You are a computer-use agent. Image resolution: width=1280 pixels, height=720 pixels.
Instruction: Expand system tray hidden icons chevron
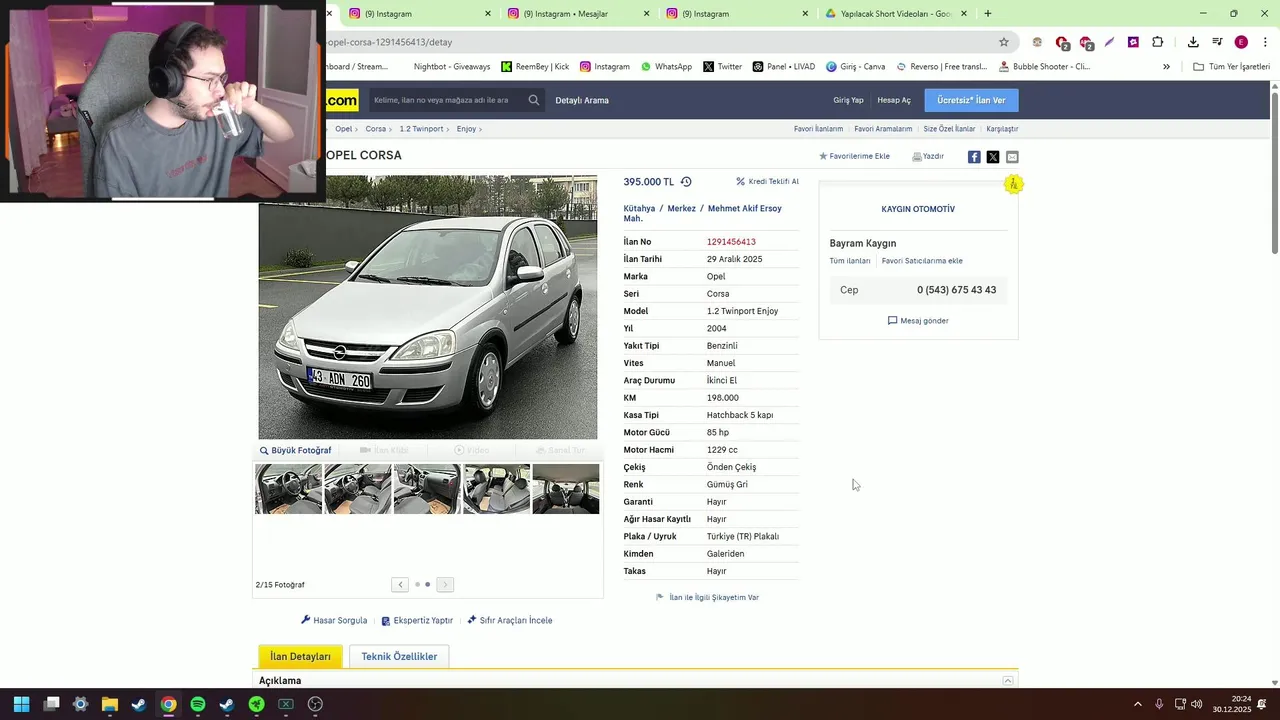tap(1137, 704)
